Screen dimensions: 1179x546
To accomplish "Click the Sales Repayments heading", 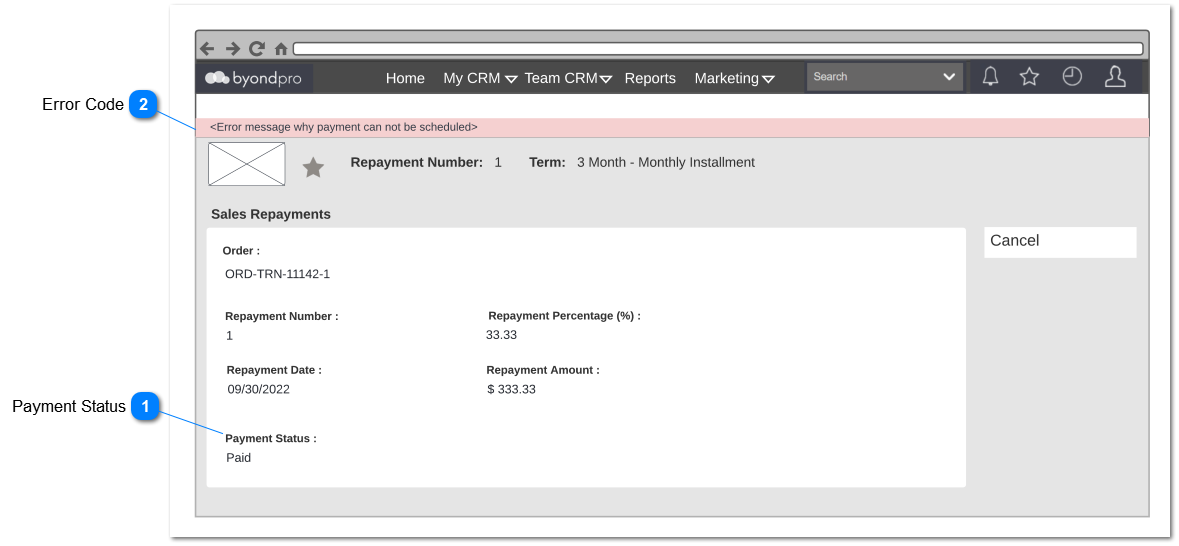I will [x=271, y=214].
